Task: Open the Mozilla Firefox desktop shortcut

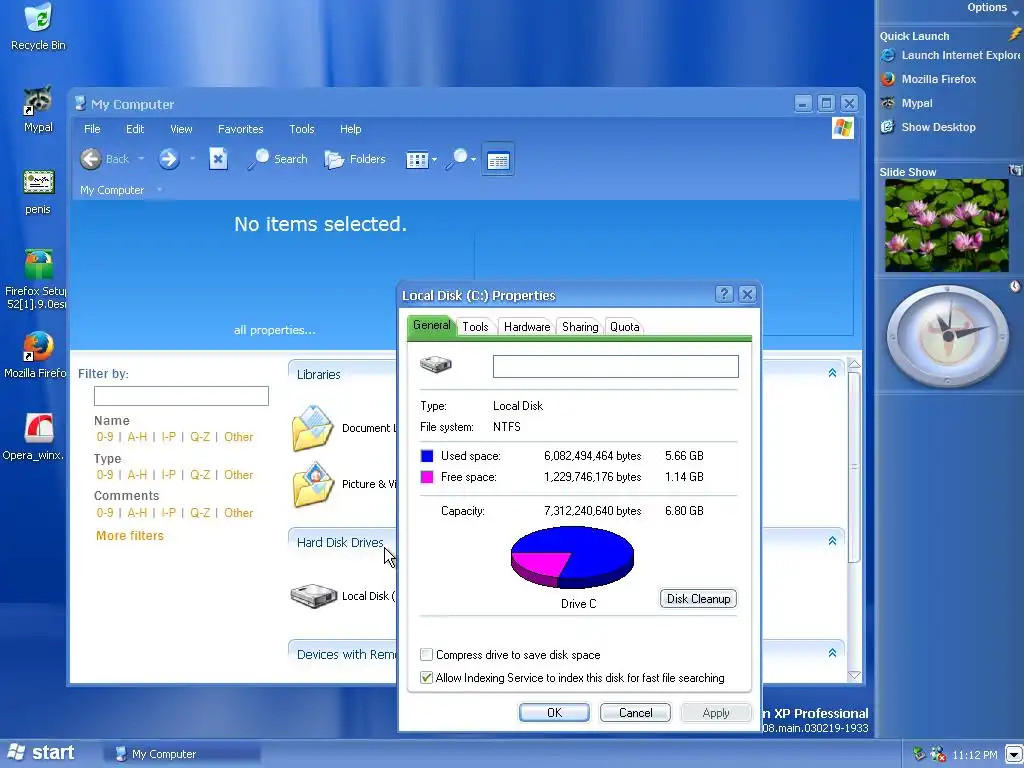Action: tap(38, 347)
